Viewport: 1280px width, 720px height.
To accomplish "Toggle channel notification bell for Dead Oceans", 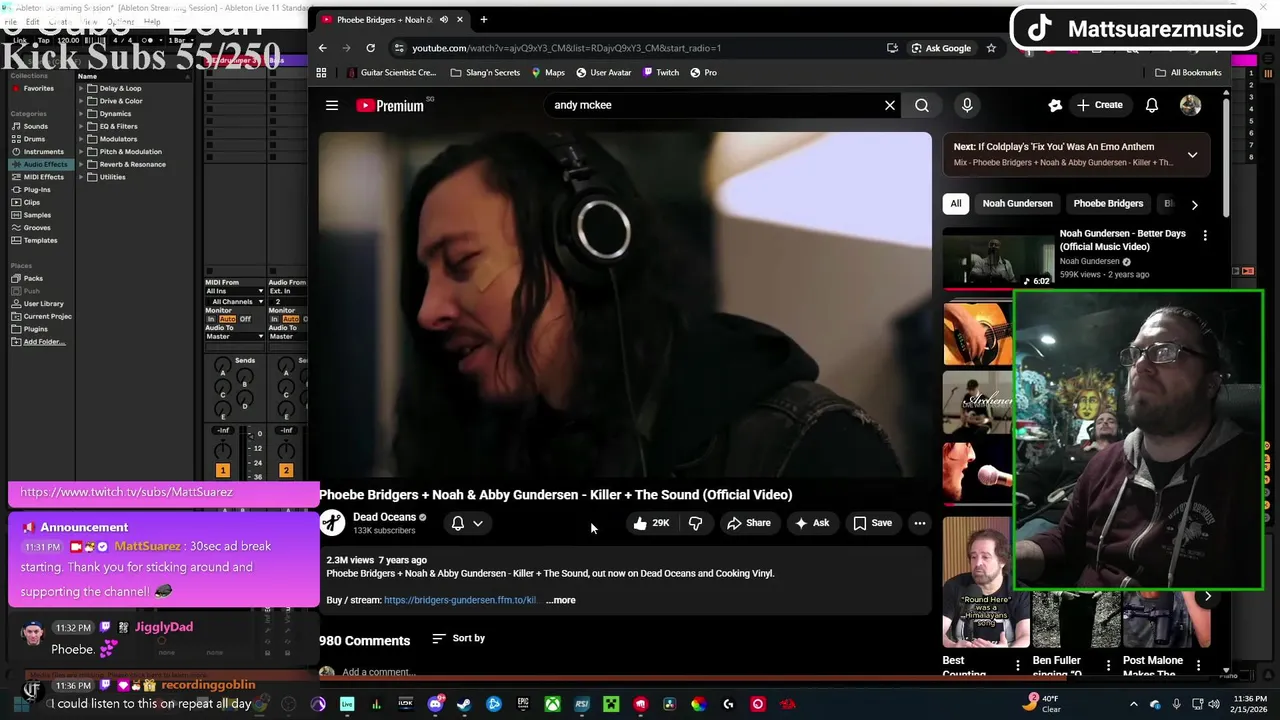I will [x=458, y=523].
